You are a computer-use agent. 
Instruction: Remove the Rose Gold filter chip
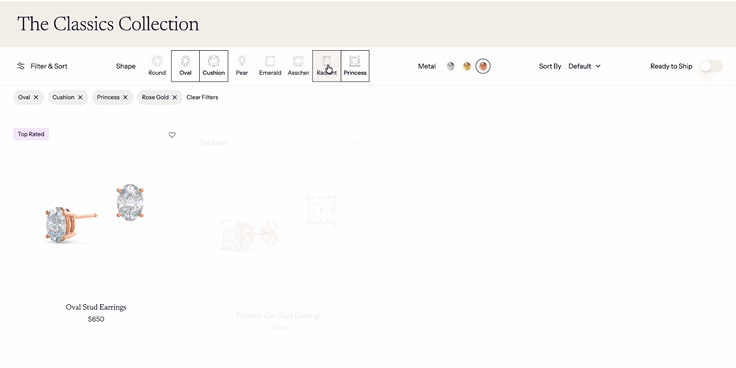[175, 97]
